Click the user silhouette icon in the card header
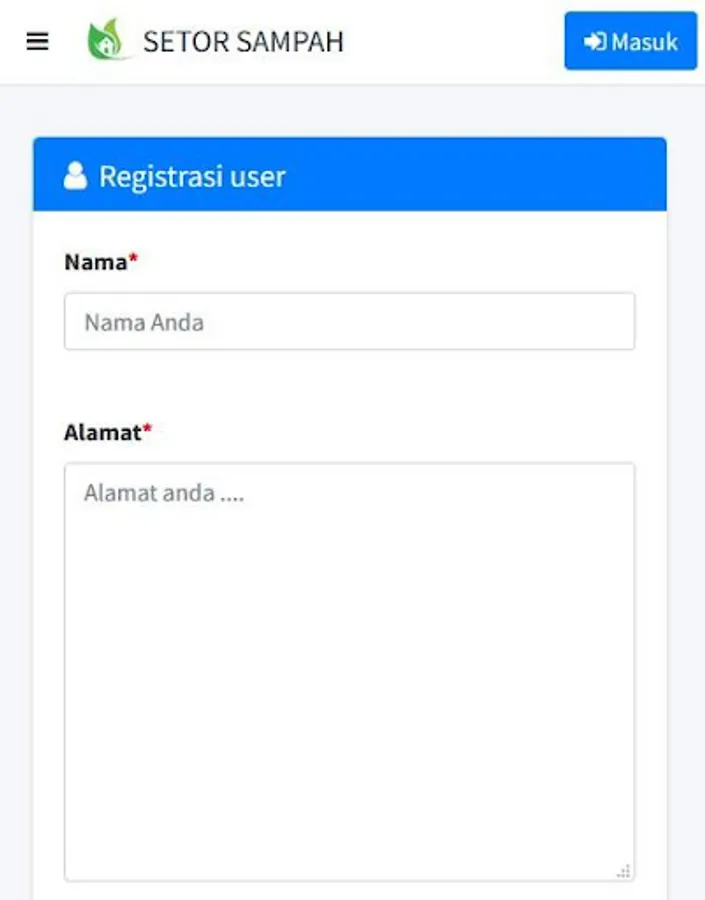The height and width of the screenshot is (900, 705). pos(75,176)
